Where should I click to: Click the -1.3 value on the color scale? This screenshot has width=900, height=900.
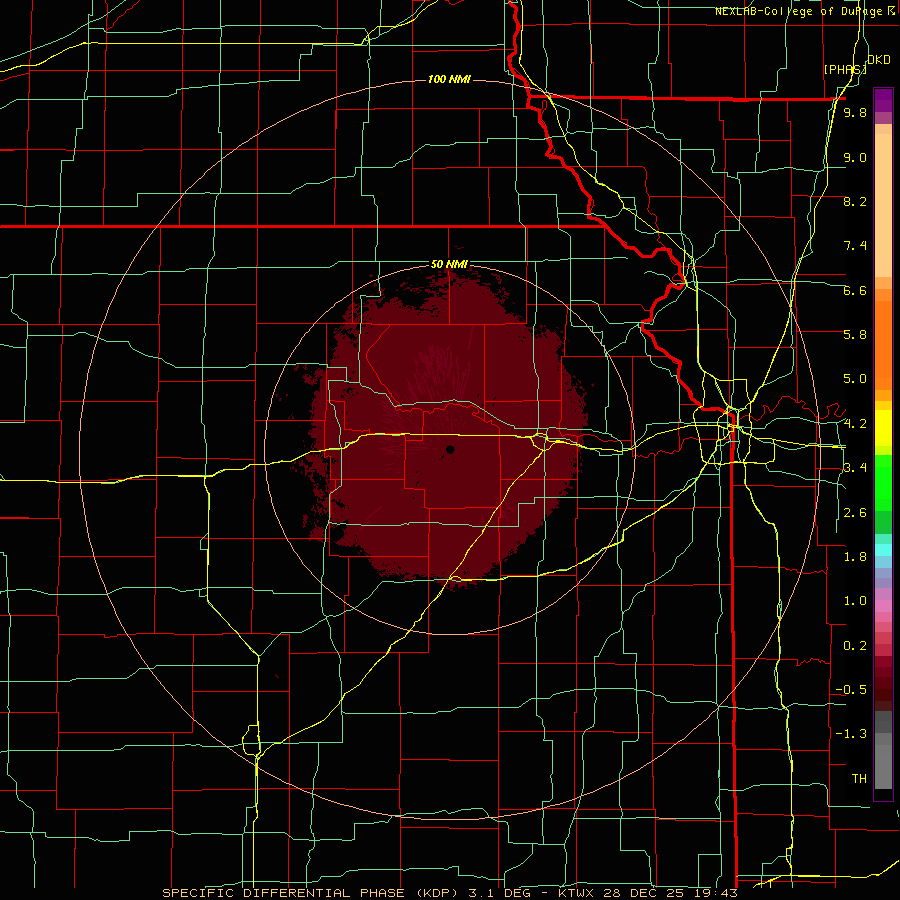click(x=851, y=734)
